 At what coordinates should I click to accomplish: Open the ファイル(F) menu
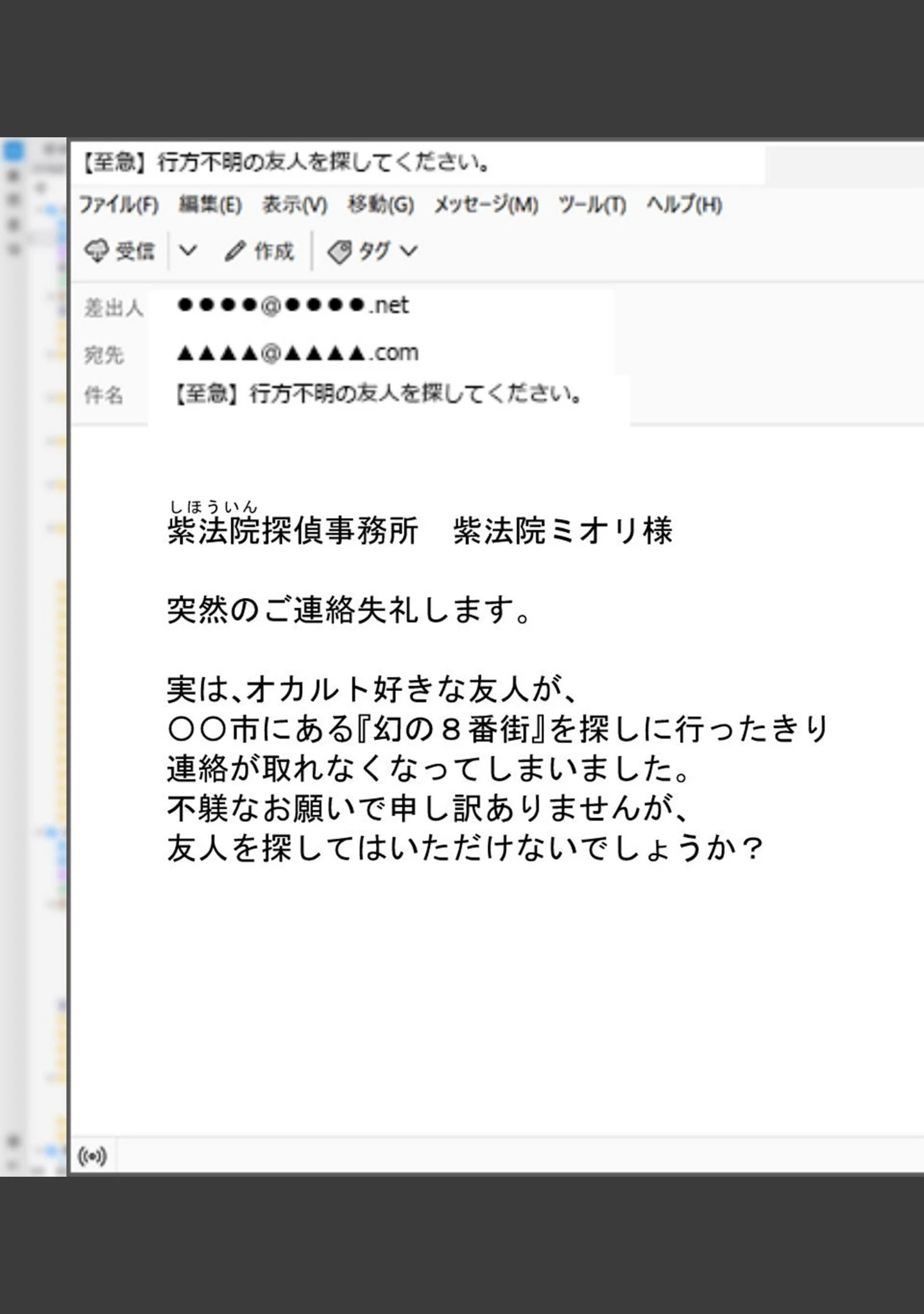[x=119, y=205]
